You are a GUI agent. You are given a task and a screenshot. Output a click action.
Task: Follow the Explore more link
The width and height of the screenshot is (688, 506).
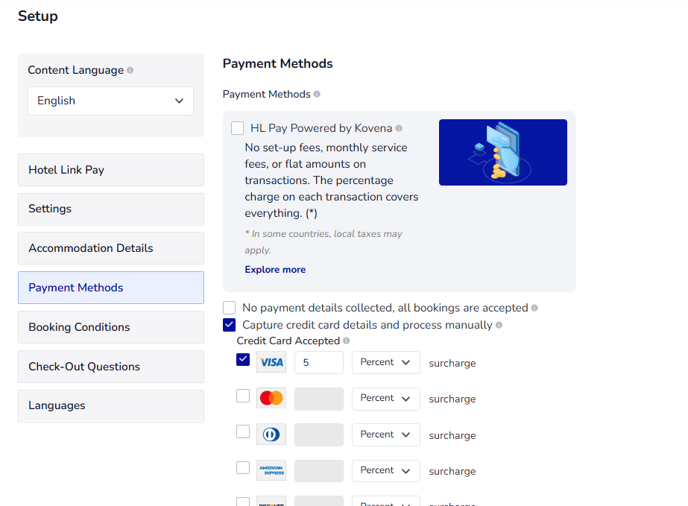pyautogui.click(x=275, y=269)
